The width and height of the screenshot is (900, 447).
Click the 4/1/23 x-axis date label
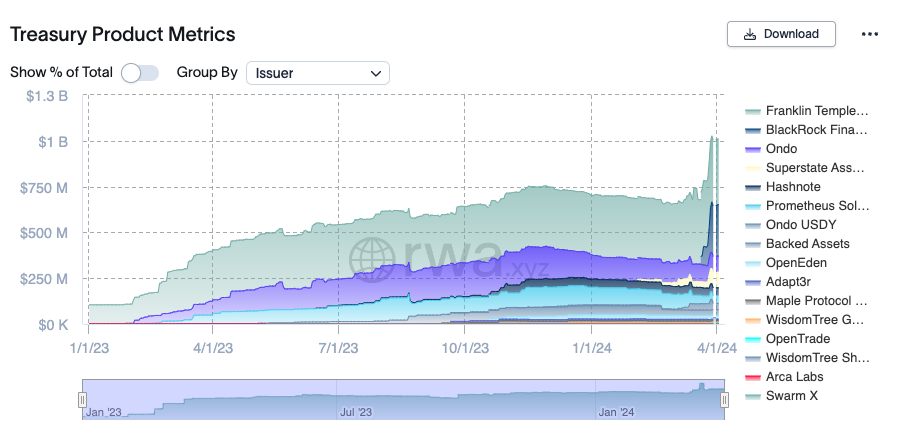coord(213,349)
